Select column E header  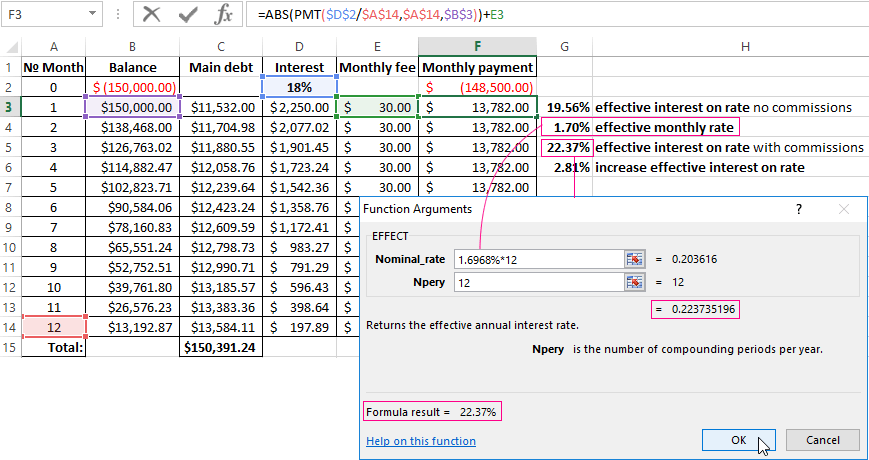pos(377,47)
